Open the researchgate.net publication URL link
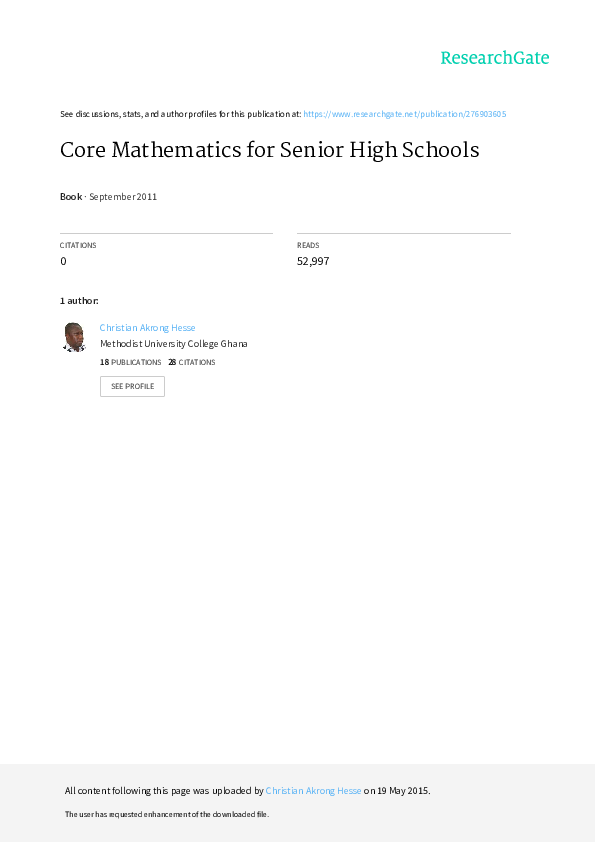This screenshot has height=842, width=595. 404,114
